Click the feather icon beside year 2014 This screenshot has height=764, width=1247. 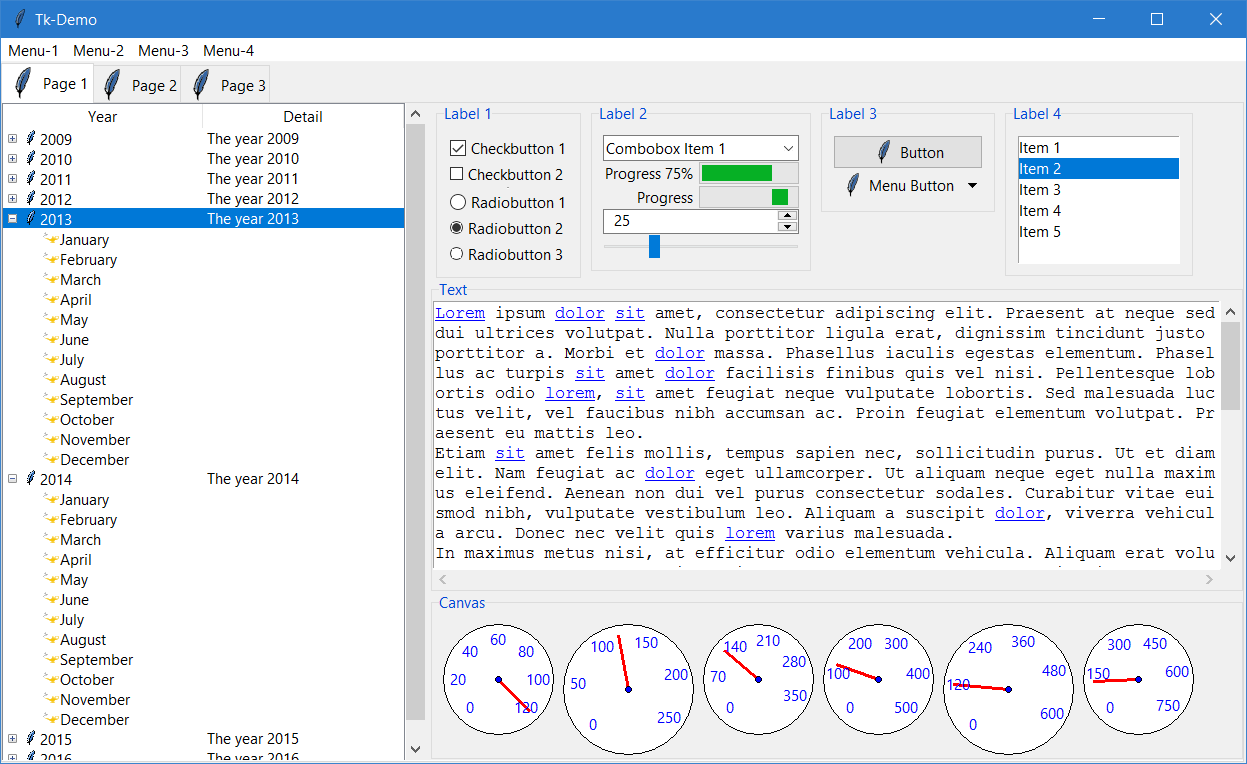click(x=31, y=479)
